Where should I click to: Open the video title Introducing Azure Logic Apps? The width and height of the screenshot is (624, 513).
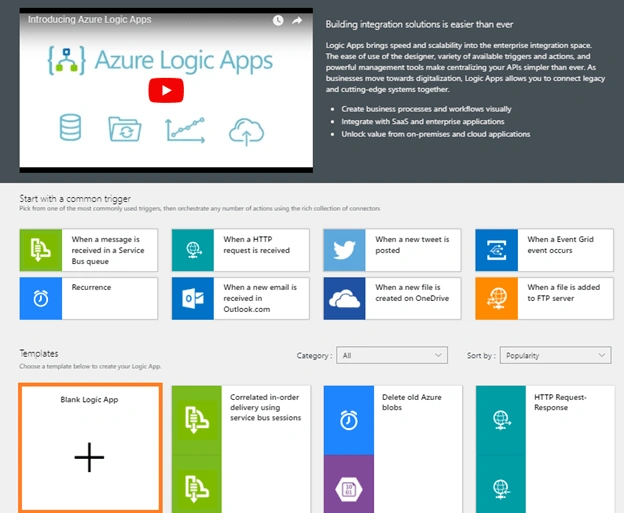pos(90,20)
